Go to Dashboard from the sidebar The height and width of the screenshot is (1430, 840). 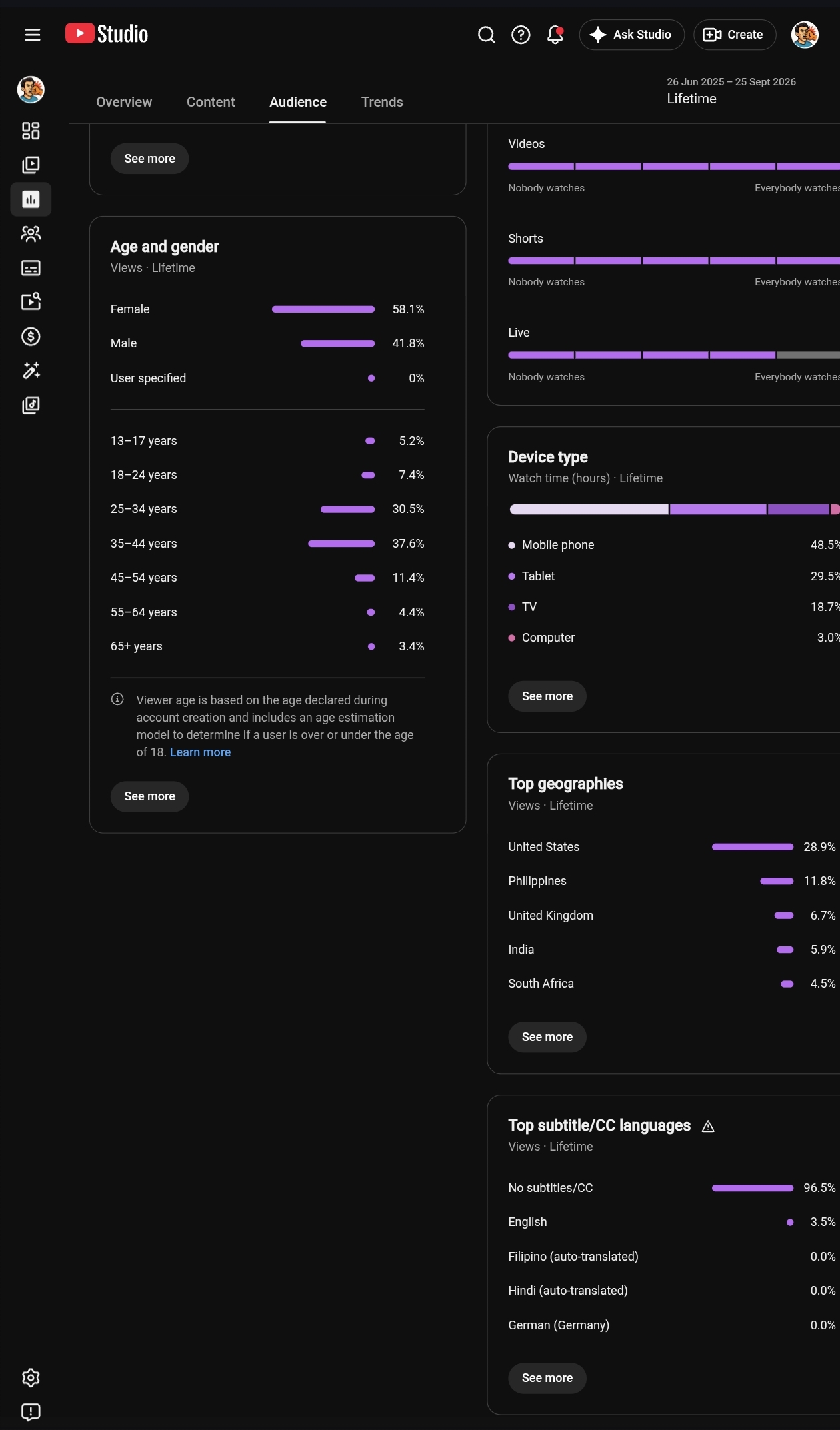pos(31,131)
